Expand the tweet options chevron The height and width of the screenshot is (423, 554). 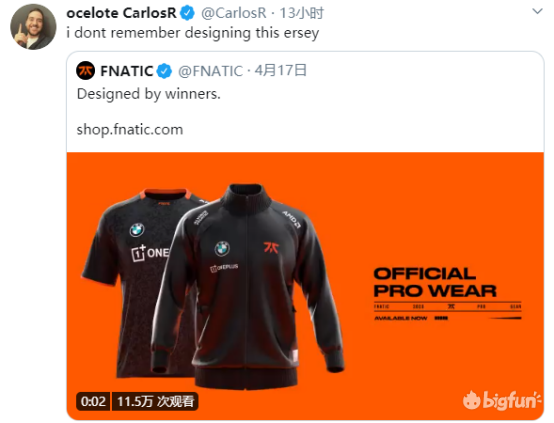[537, 11]
